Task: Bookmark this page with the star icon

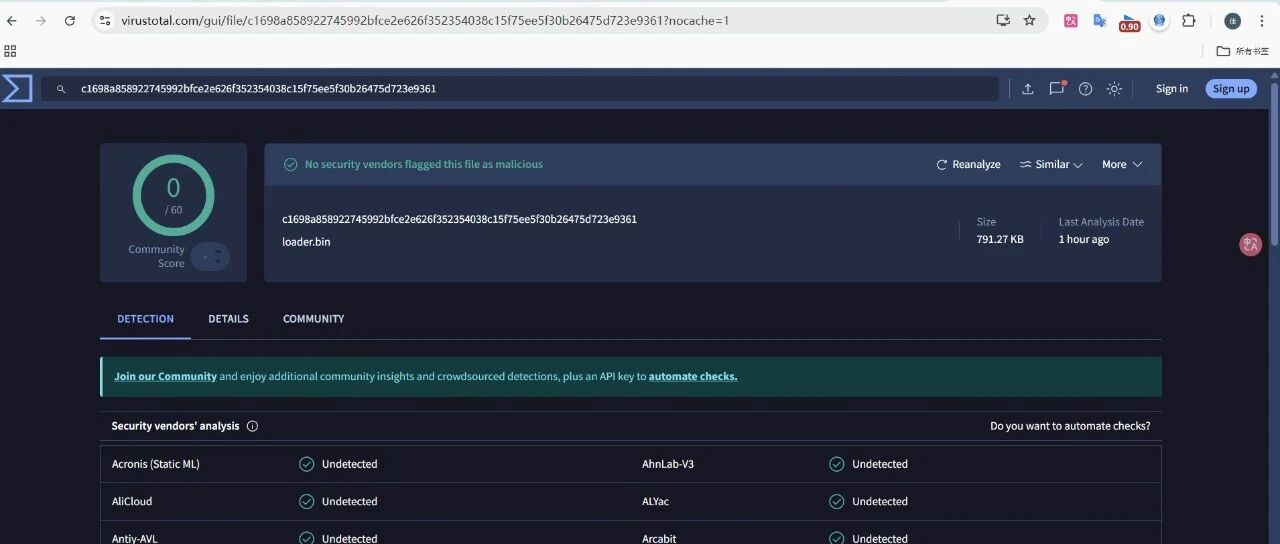Action: click(1029, 20)
